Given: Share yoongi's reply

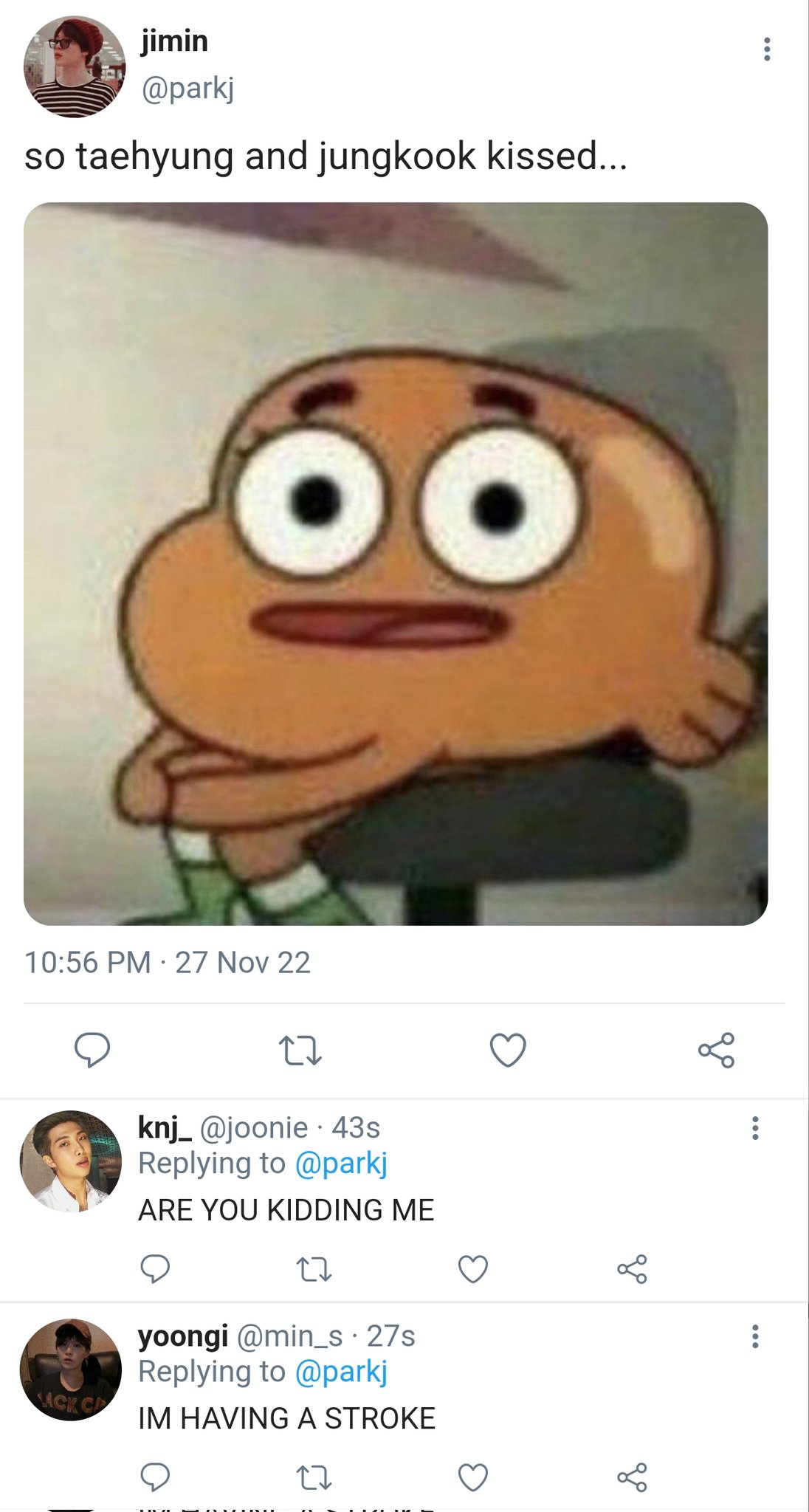Looking at the screenshot, I should coord(632,1477).
